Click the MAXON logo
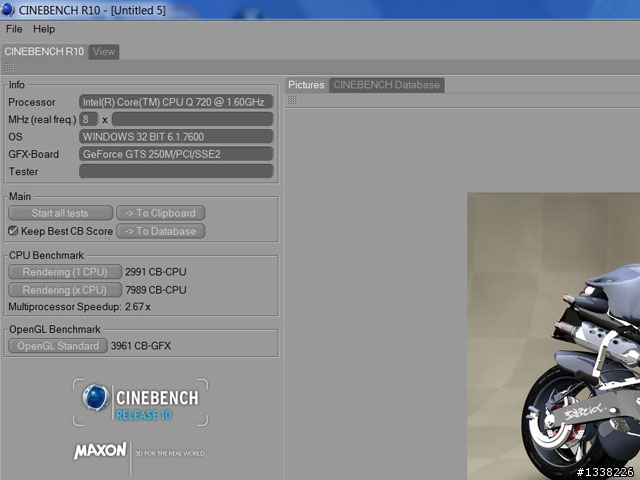 click(x=100, y=450)
